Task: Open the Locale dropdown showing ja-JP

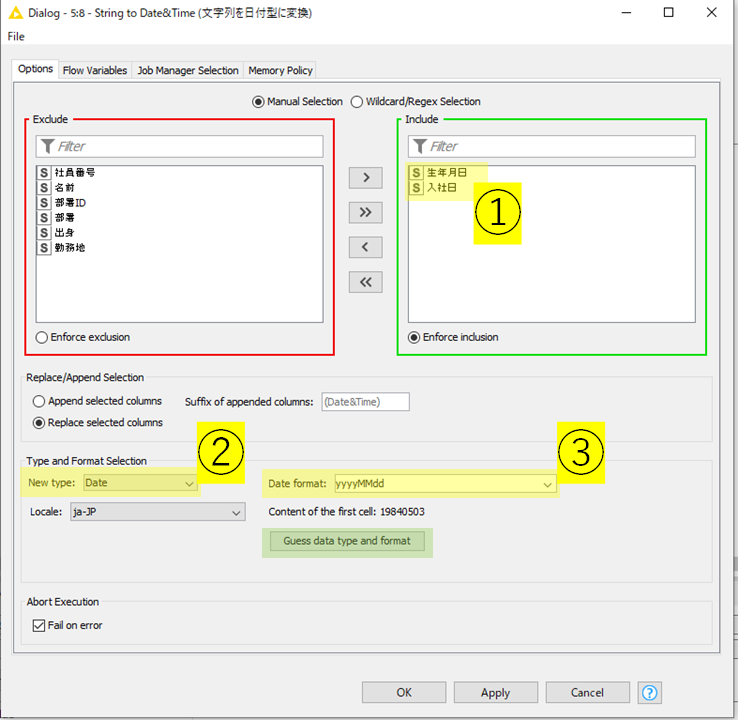Action: click(x=158, y=512)
